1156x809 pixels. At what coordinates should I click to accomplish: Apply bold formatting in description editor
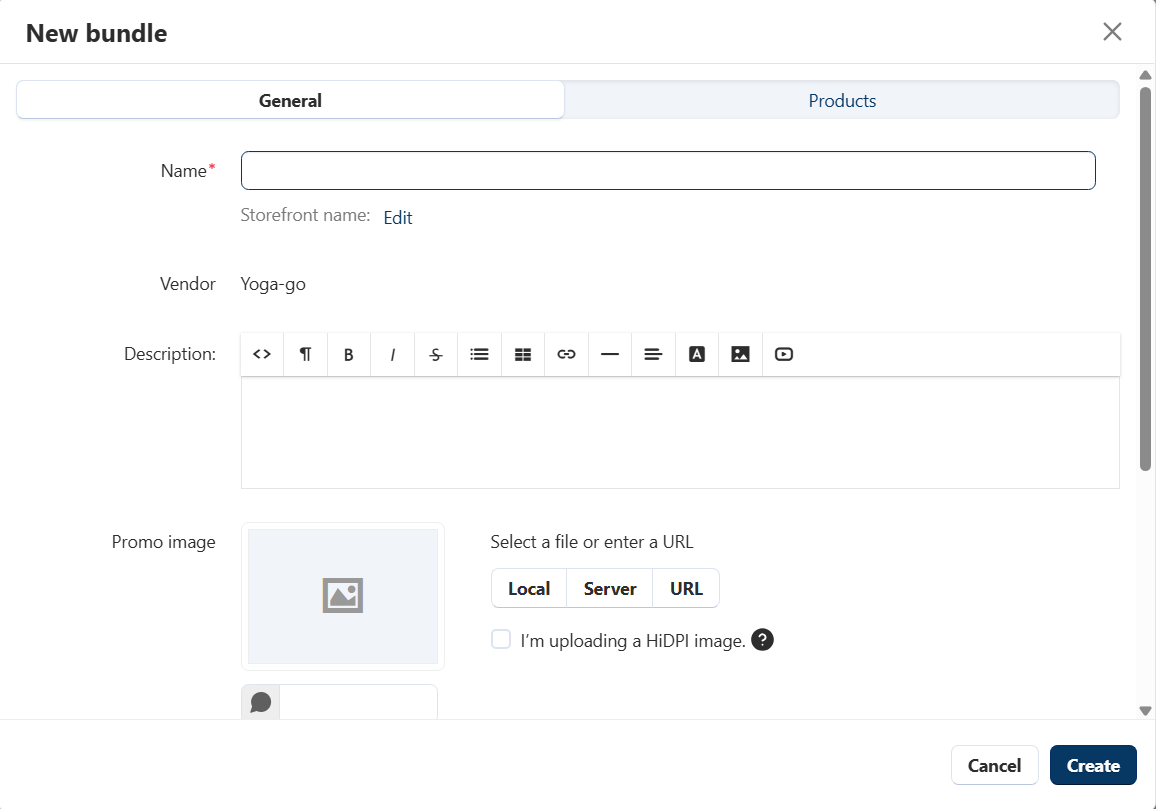click(x=349, y=354)
